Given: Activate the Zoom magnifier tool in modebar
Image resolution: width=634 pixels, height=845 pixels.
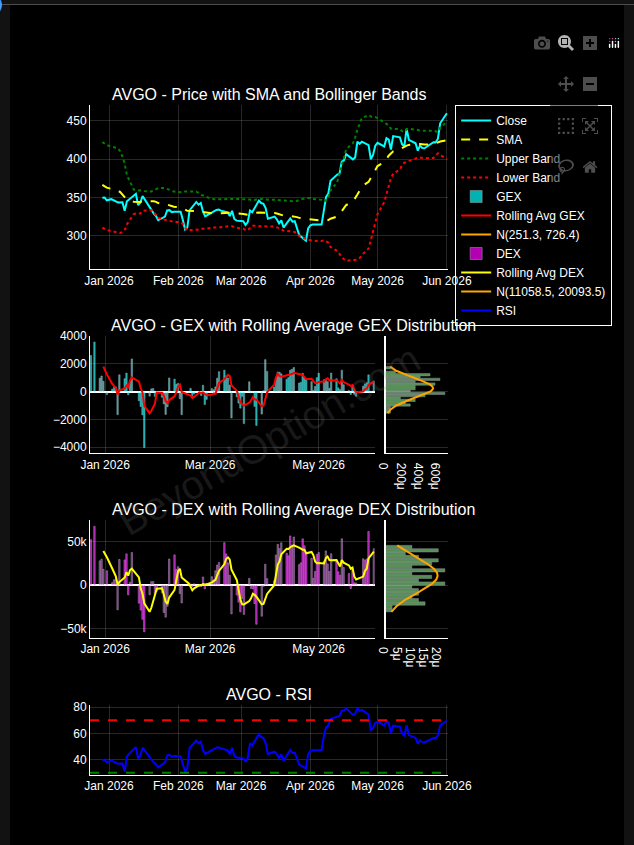Looking at the screenshot, I should tap(566, 43).
